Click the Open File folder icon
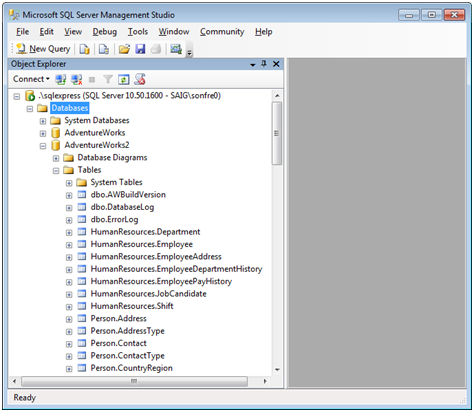 [x=124, y=49]
